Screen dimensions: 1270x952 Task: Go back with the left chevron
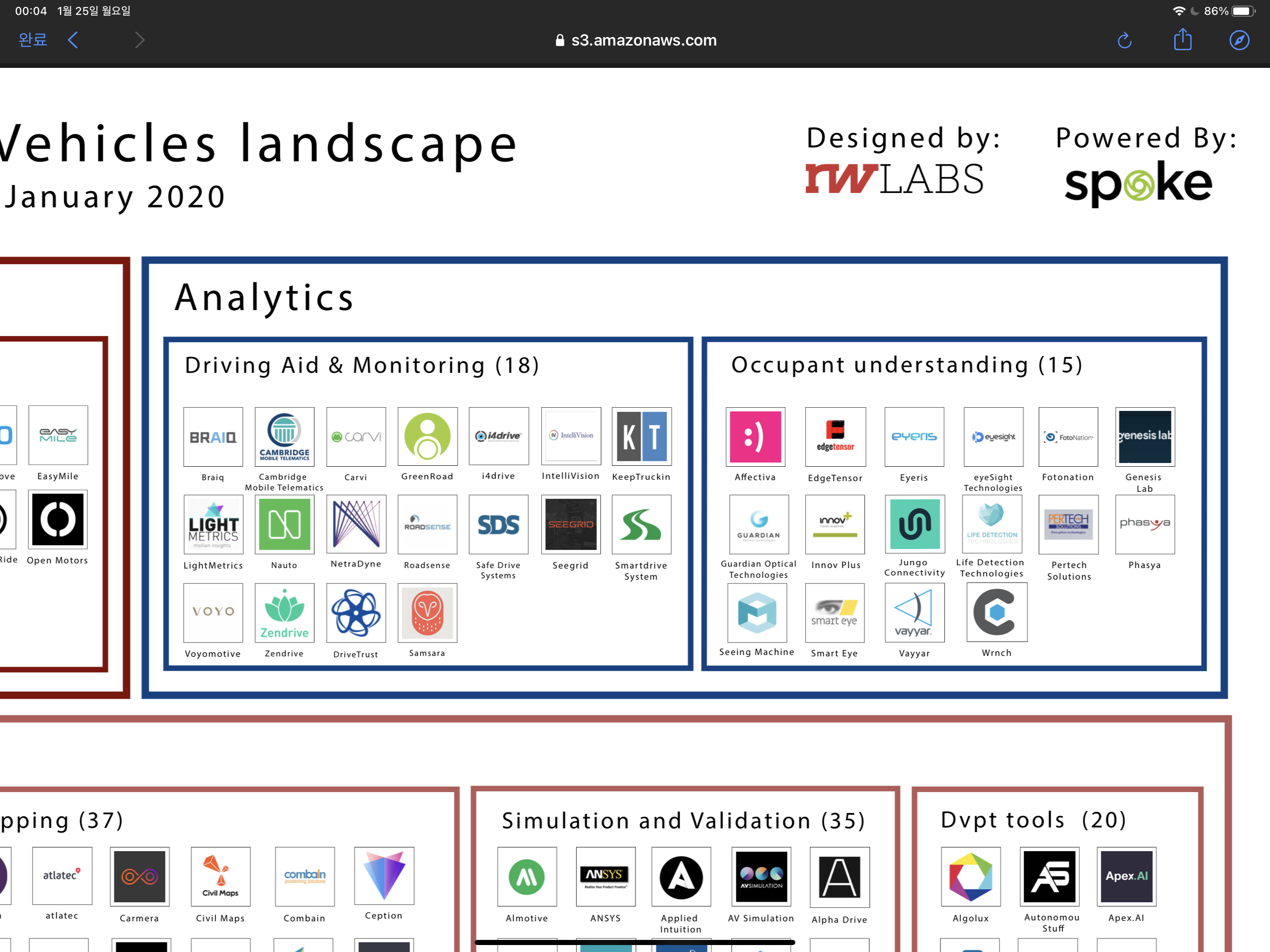[73, 40]
